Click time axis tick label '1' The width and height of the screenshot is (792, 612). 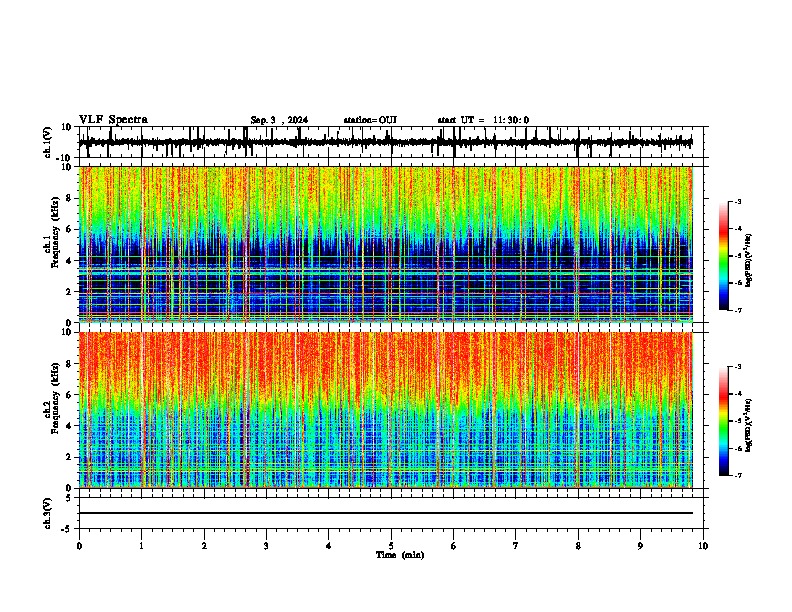tap(141, 546)
